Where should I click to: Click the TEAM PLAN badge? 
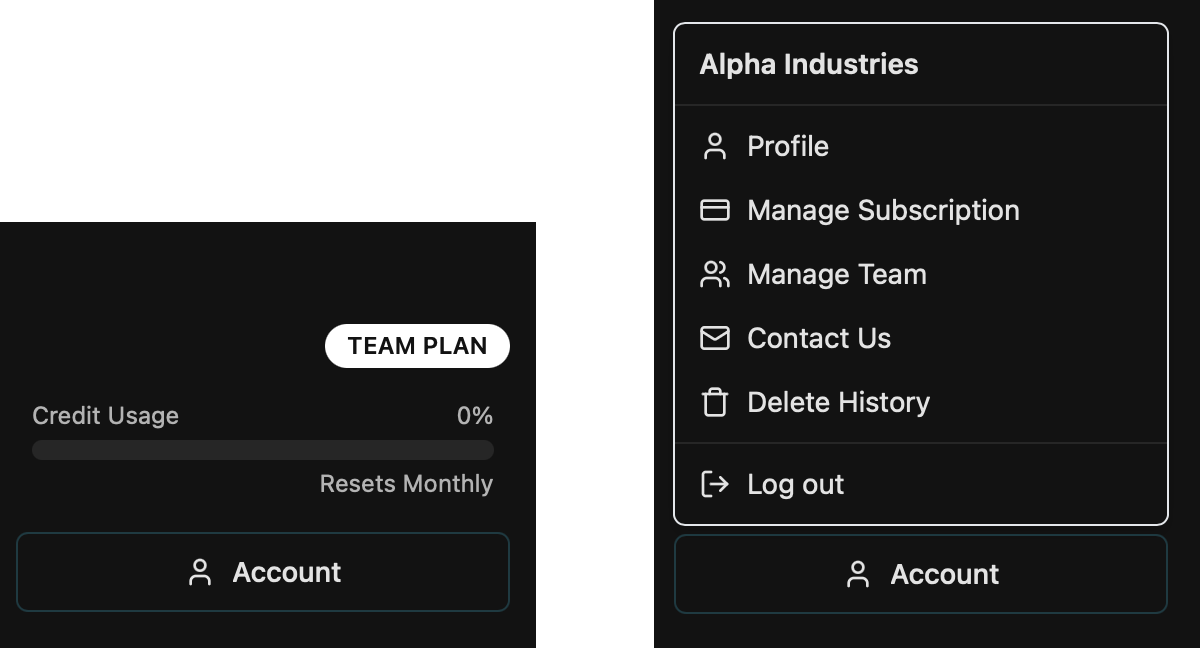[417, 346]
